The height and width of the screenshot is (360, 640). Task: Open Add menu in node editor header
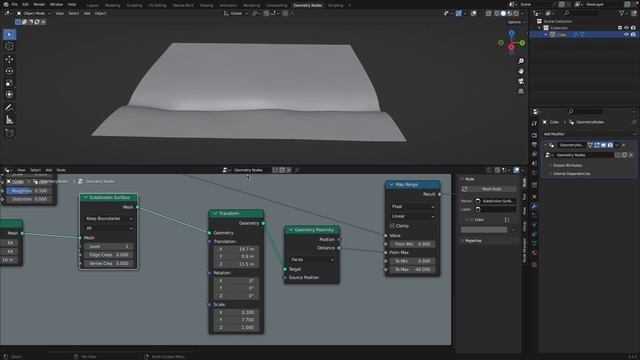click(49, 170)
